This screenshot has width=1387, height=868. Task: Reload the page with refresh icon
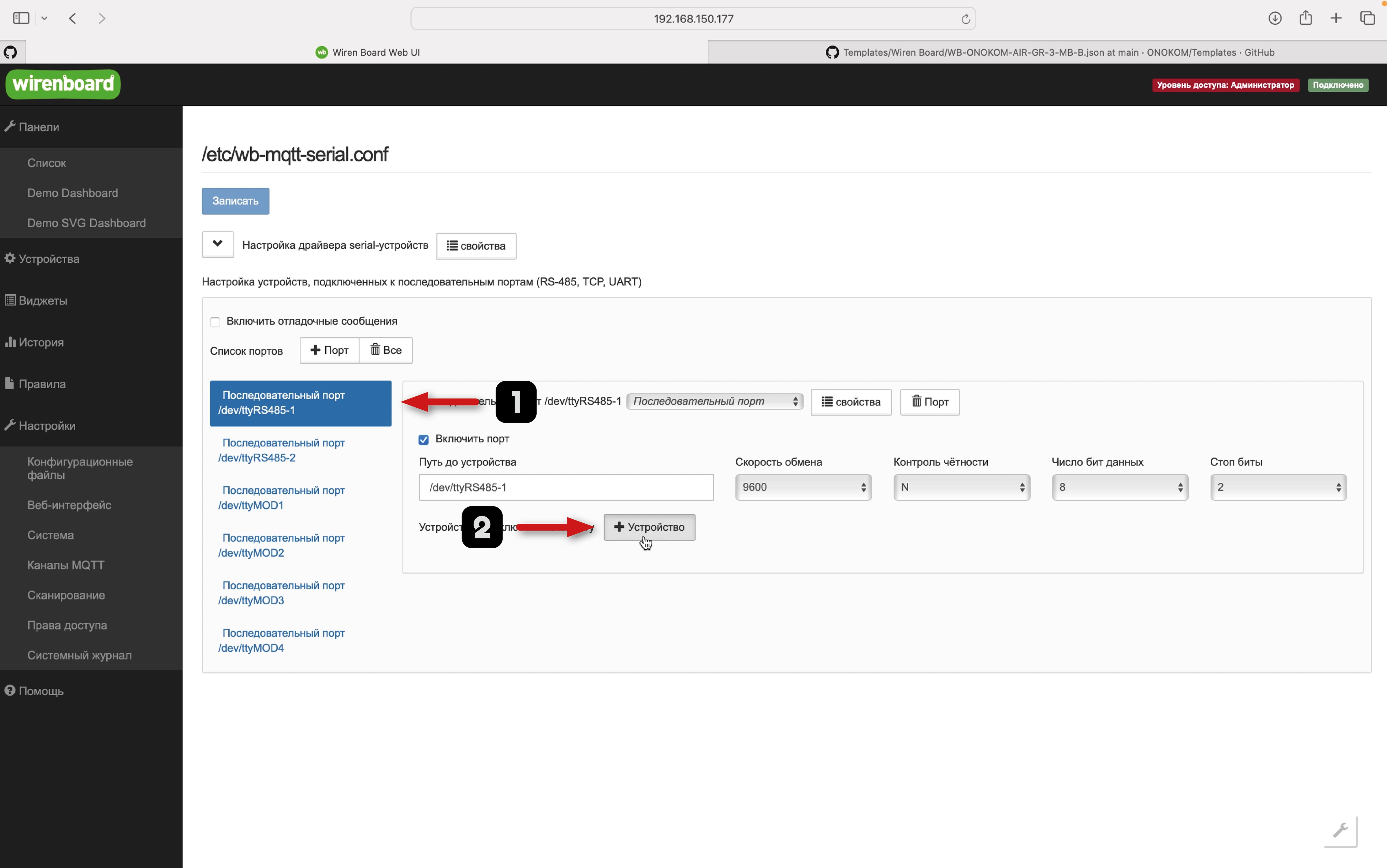pyautogui.click(x=966, y=19)
